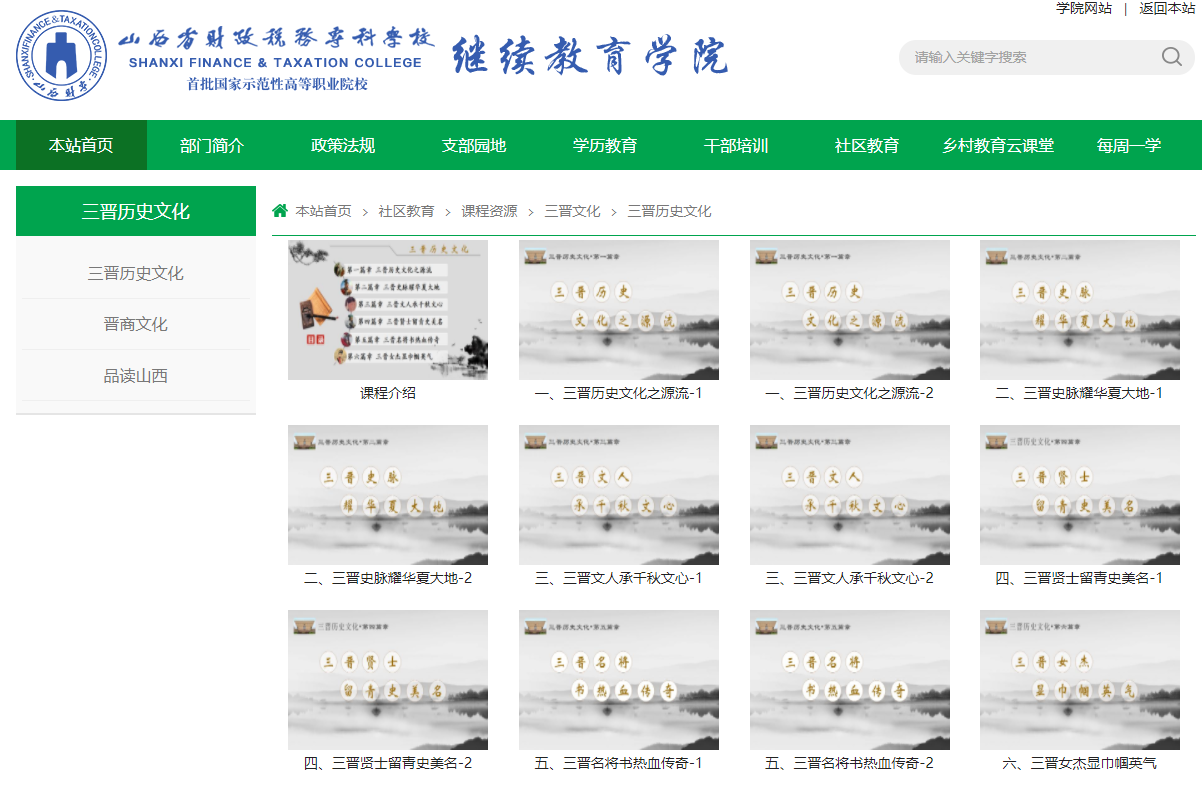Select 每周一学 in the navigation bar
Viewport: 1202px width, 799px height.
(1129, 145)
